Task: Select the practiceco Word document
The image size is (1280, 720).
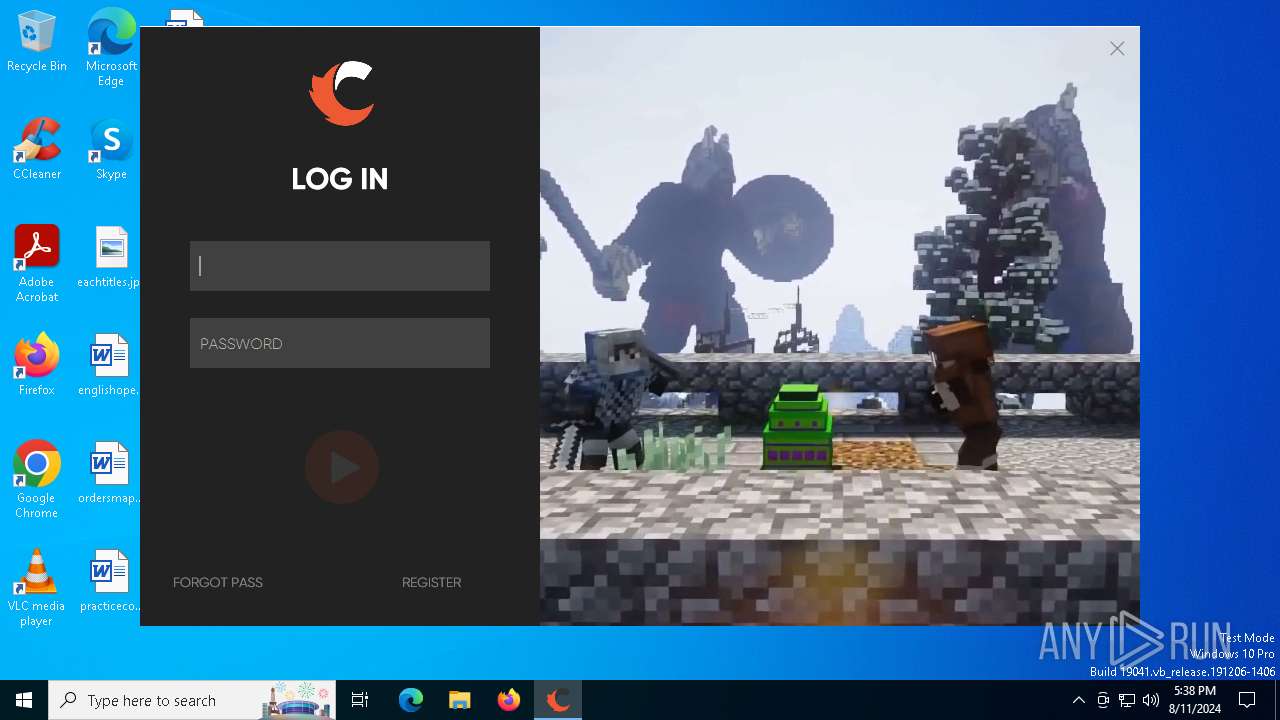Action: pyautogui.click(x=110, y=581)
